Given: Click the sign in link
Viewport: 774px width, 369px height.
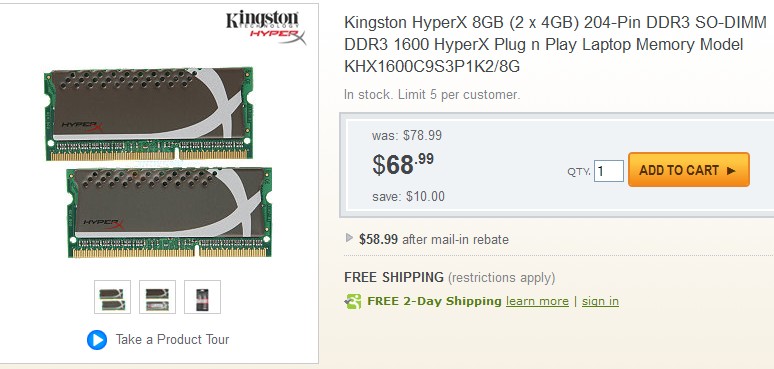Looking at the screenshot, I should [x=600, y=301].
